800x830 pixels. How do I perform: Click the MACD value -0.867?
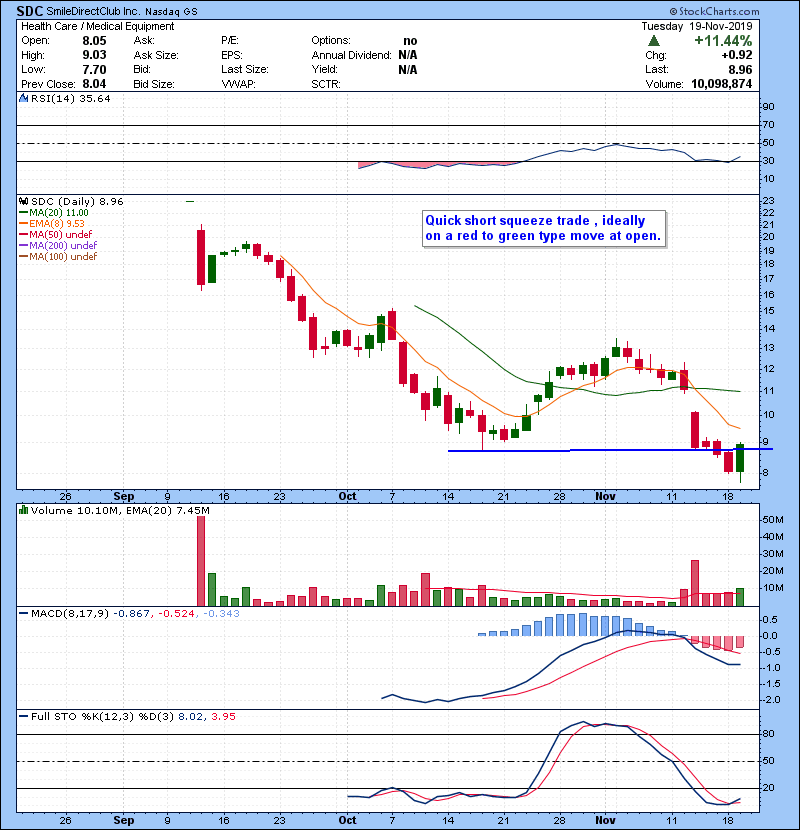point(132,614)
